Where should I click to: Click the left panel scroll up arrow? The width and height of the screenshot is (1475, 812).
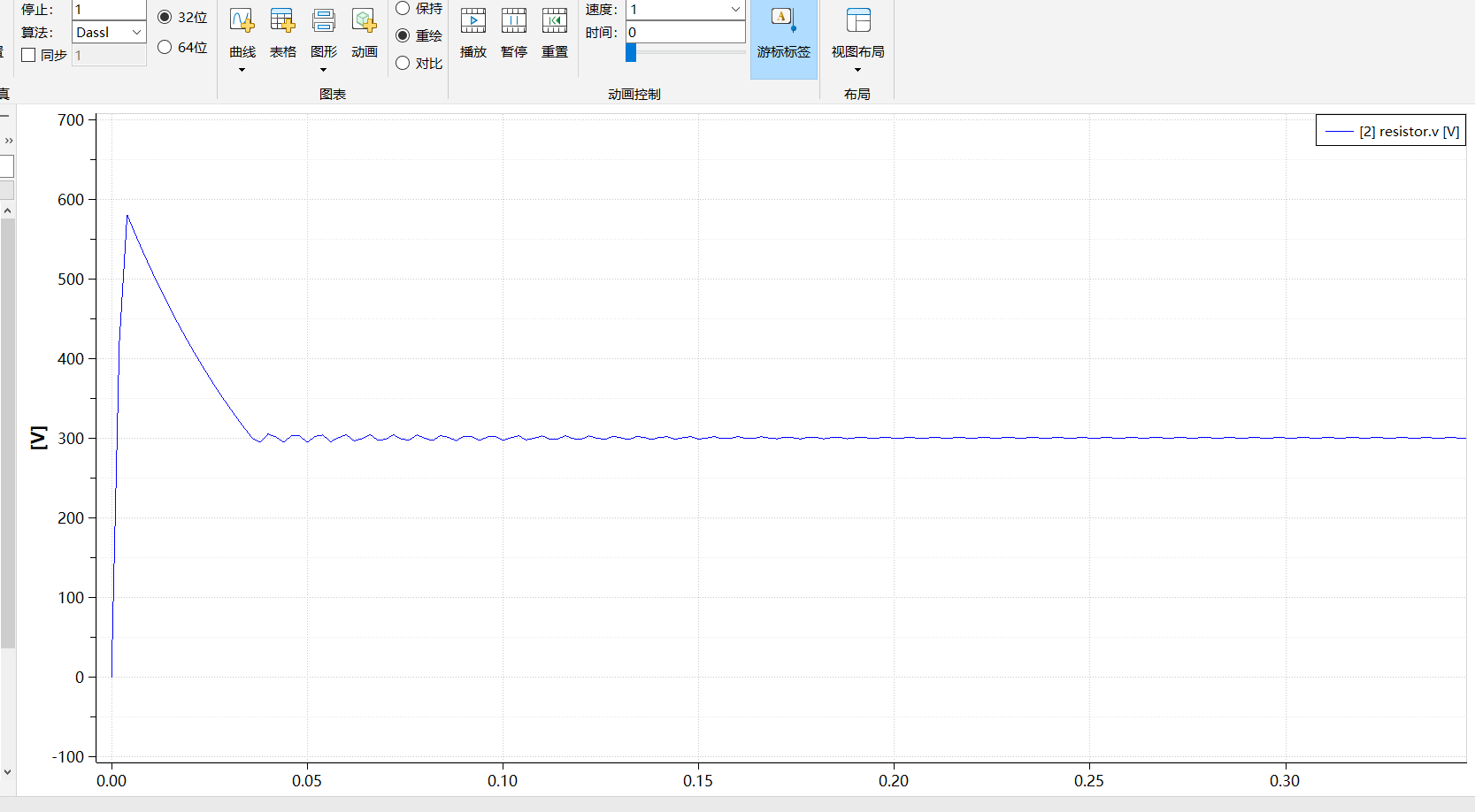pyautogui.click(x=7, y=211)
